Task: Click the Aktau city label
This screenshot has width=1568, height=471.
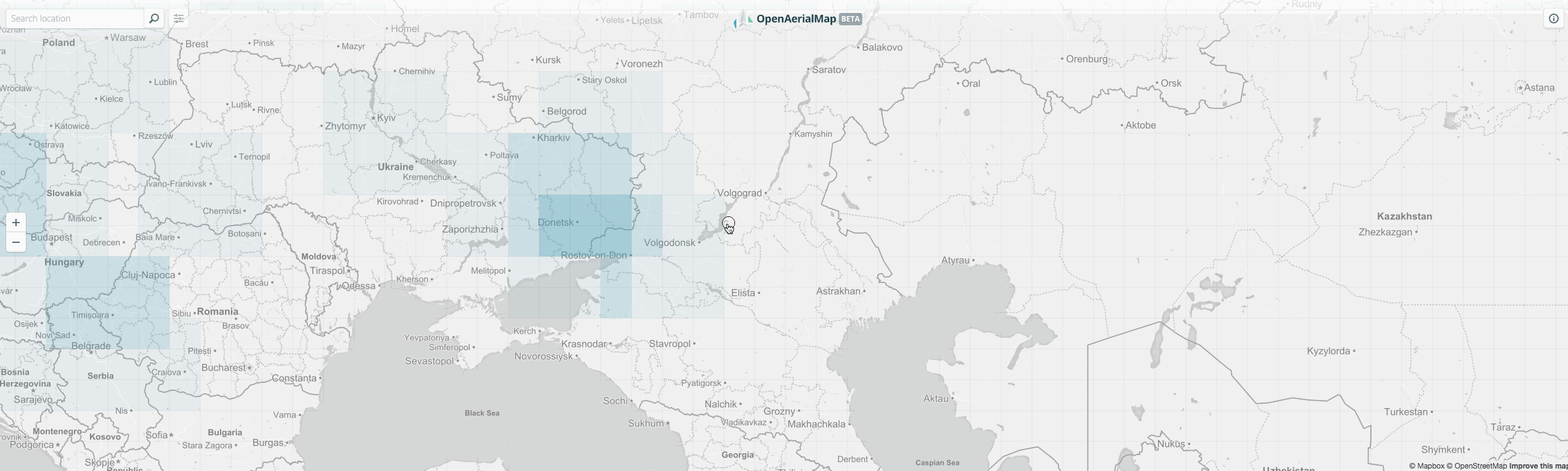Action: pyautogui.click(x=936, y=399)
